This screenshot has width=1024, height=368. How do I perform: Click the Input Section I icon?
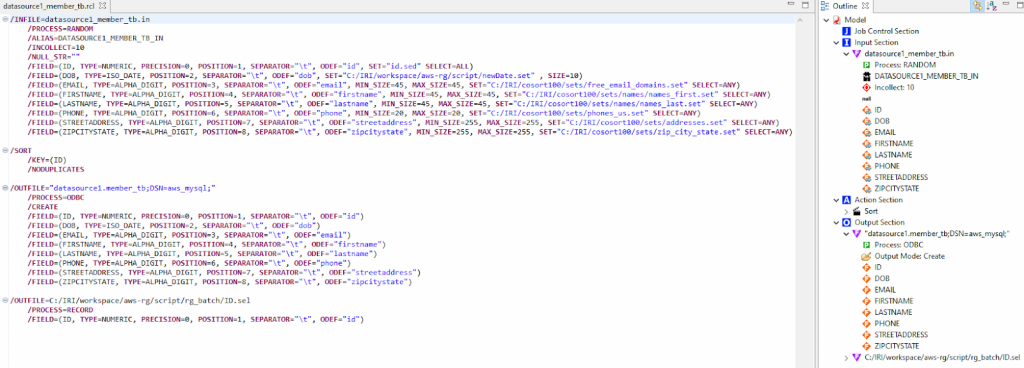[847, 42]
